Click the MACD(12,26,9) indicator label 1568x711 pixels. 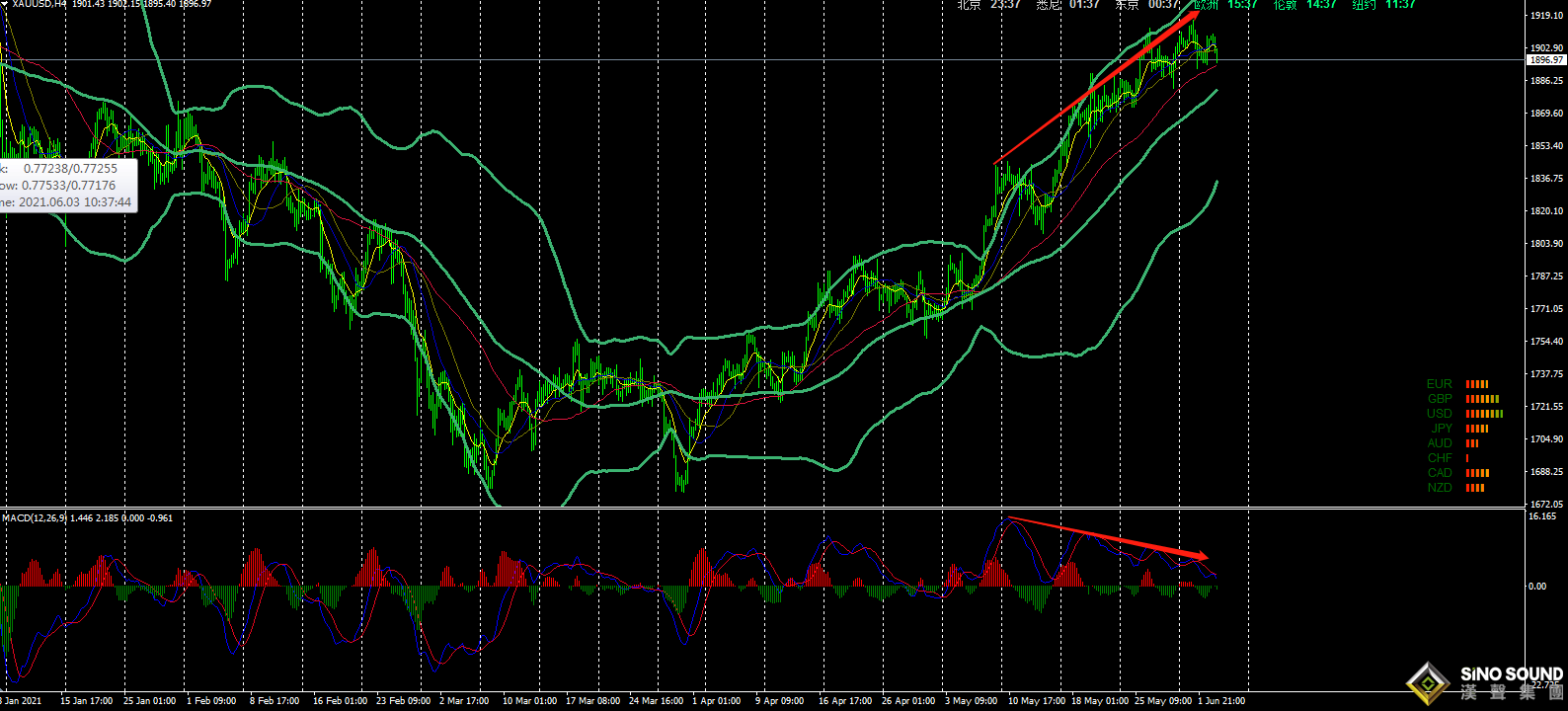35,517
